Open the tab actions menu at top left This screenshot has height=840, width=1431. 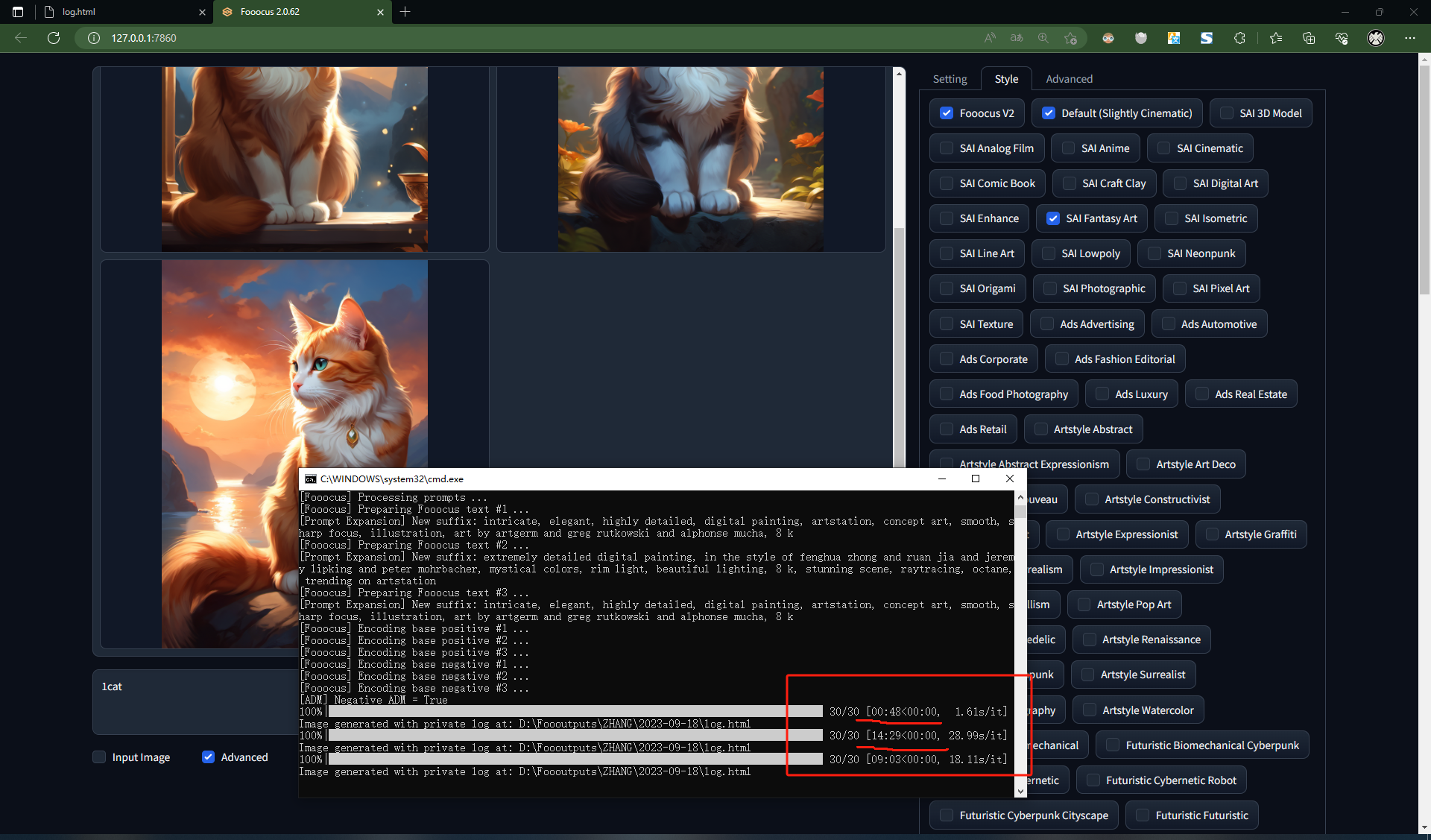(16, 12)
